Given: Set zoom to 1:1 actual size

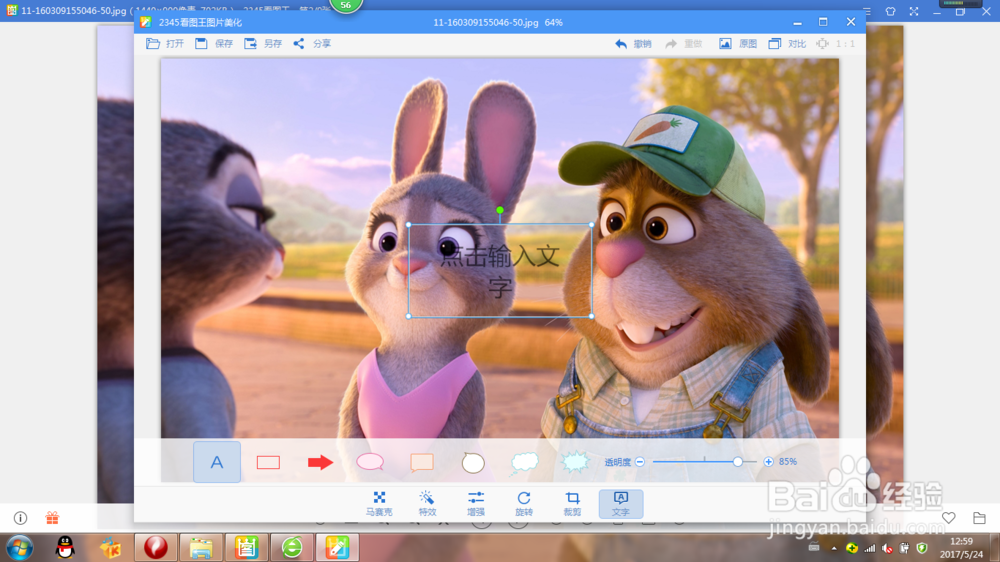Looking at the screenshot, I should (x=836, y=44).
